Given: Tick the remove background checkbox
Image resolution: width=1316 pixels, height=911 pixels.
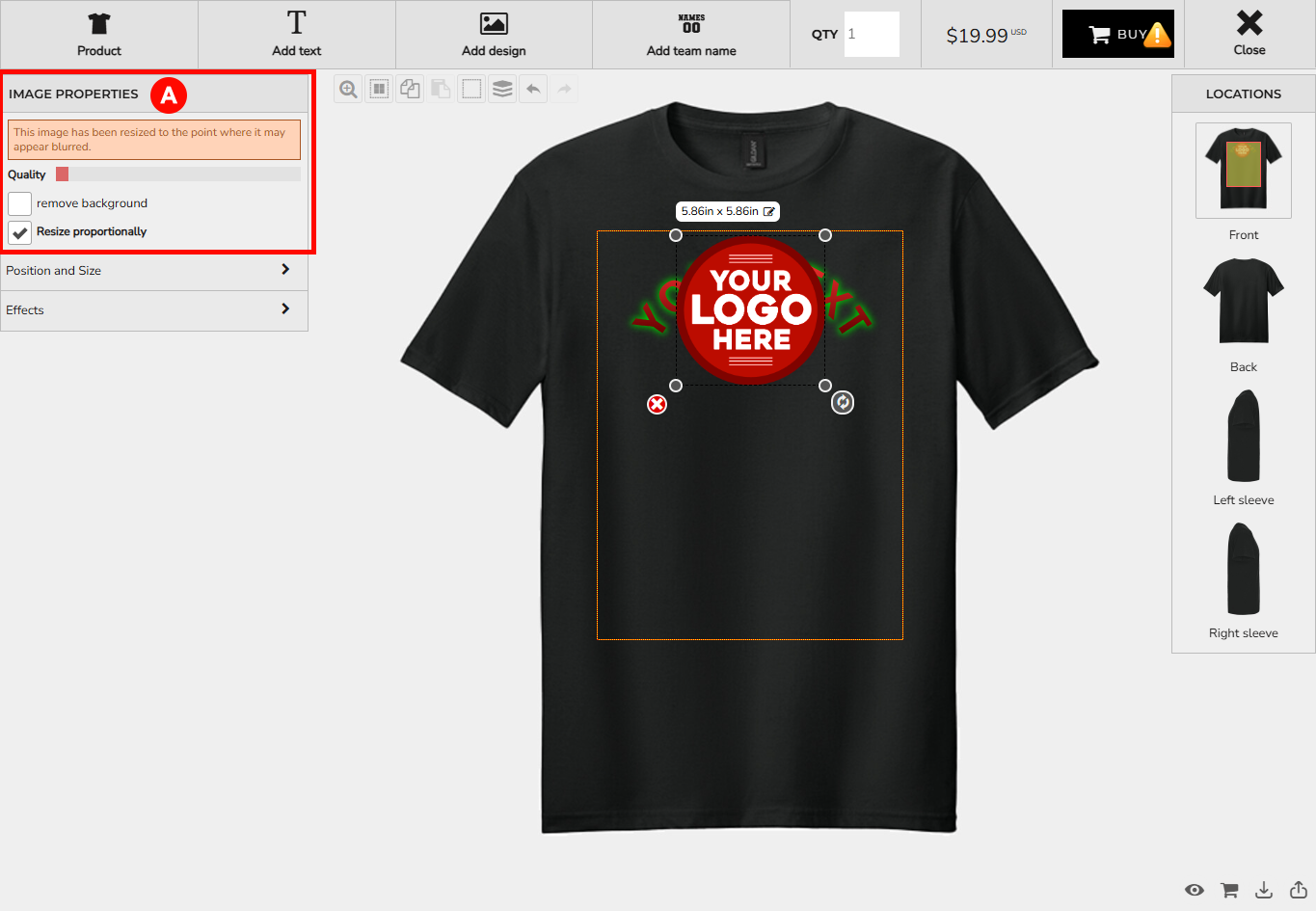Looking at the screenshot, I should coord(20,203).
